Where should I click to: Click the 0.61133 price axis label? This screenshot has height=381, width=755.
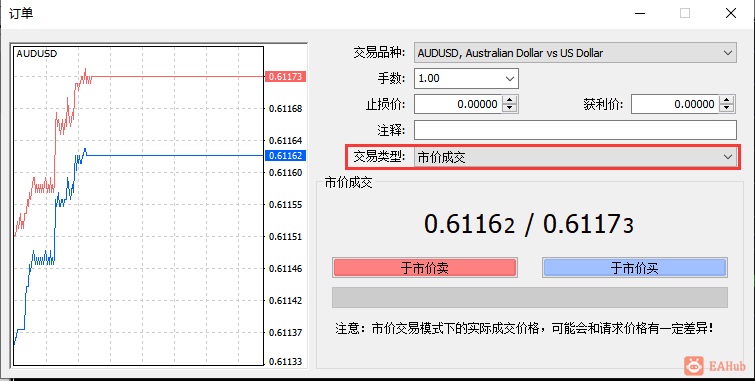click(x=286, y=362)
